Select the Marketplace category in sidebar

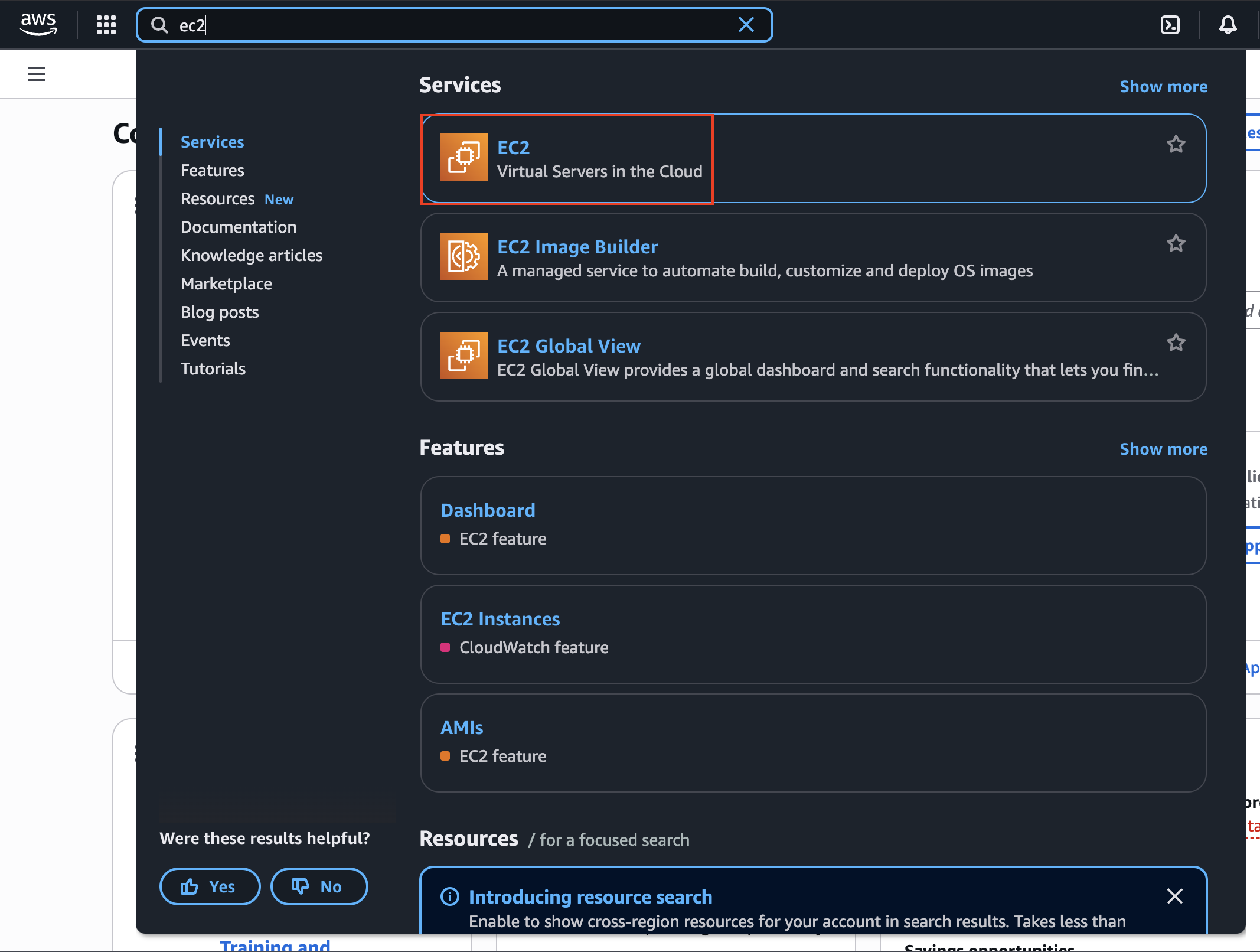point(226,283)
